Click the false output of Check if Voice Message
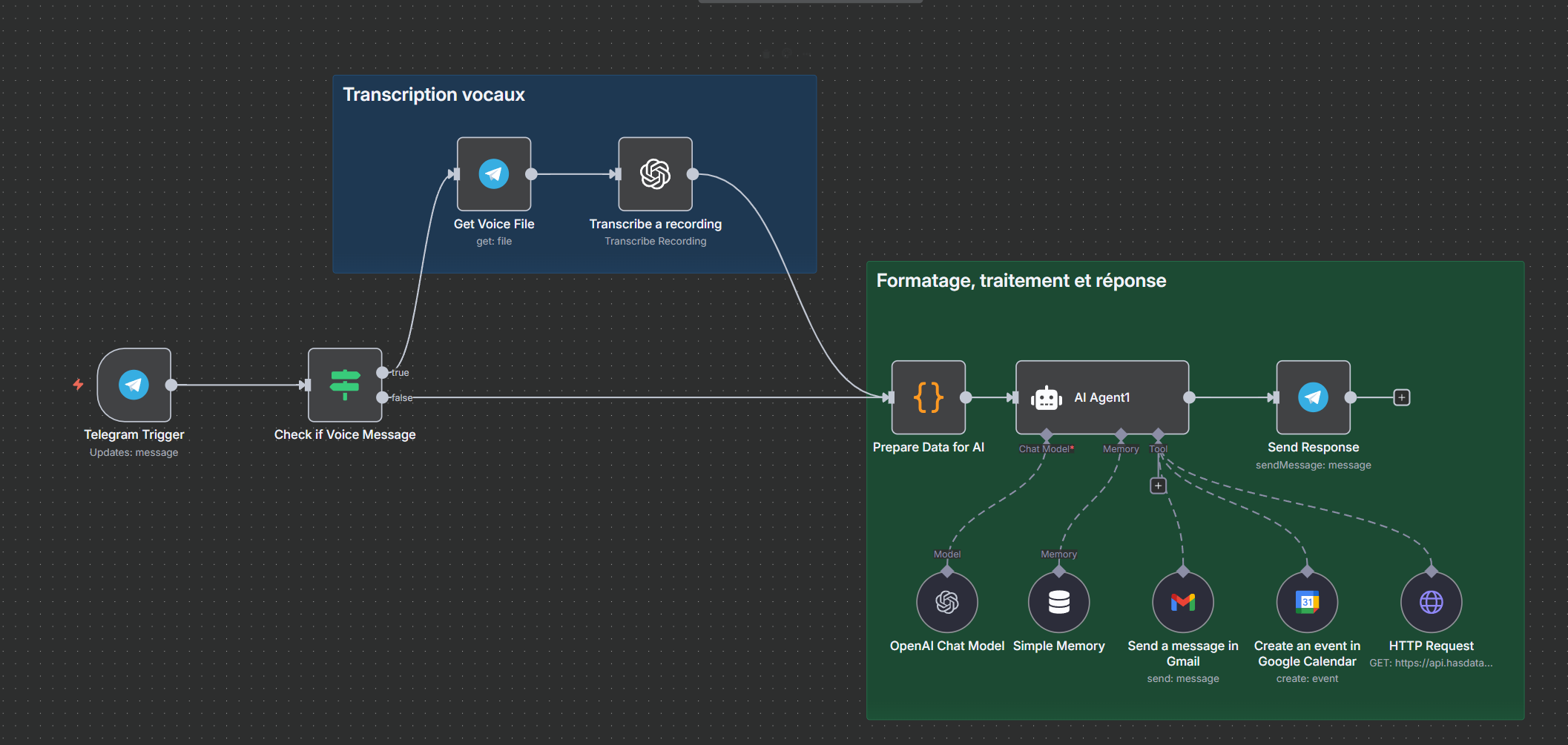1568x745 pixels. [x=382, y=397]
